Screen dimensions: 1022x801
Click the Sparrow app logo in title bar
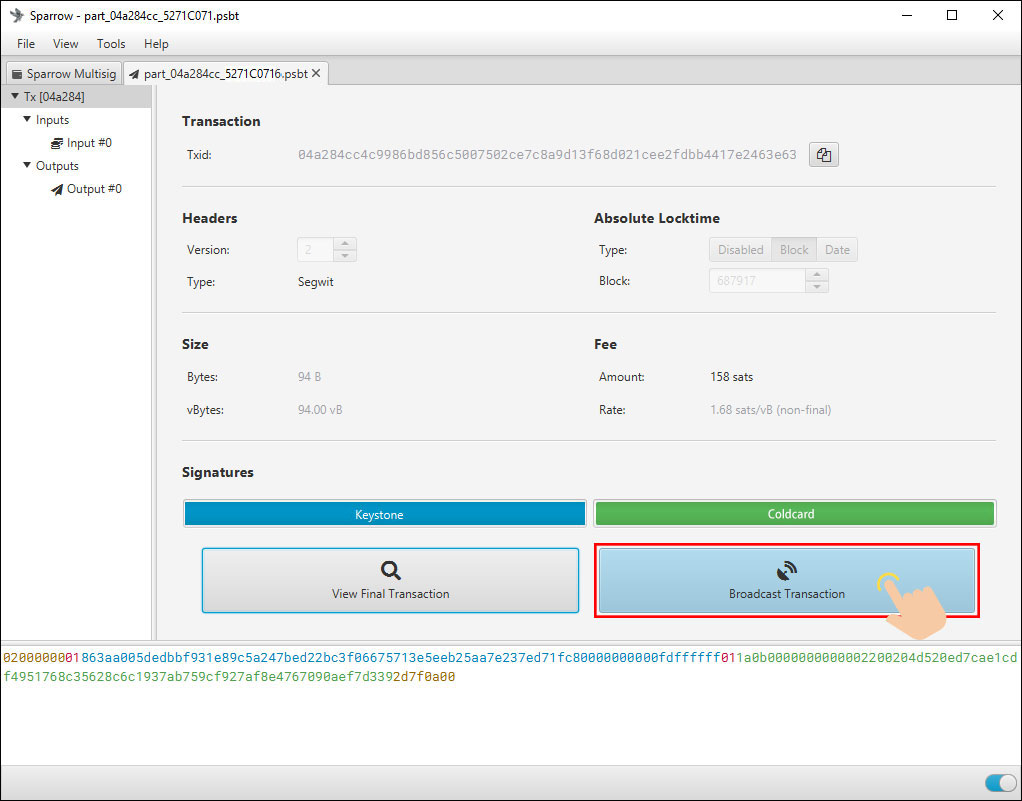(x=16, y=16)
